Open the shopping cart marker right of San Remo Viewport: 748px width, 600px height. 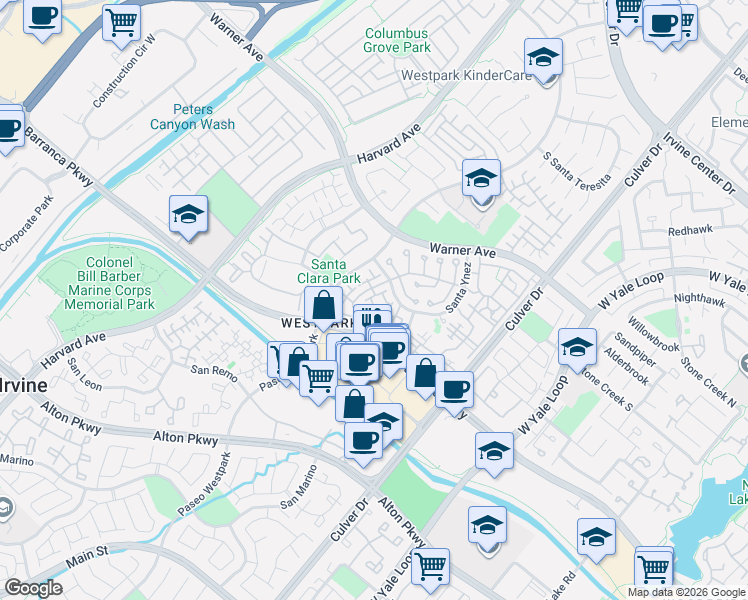click(x=319, y=382)
